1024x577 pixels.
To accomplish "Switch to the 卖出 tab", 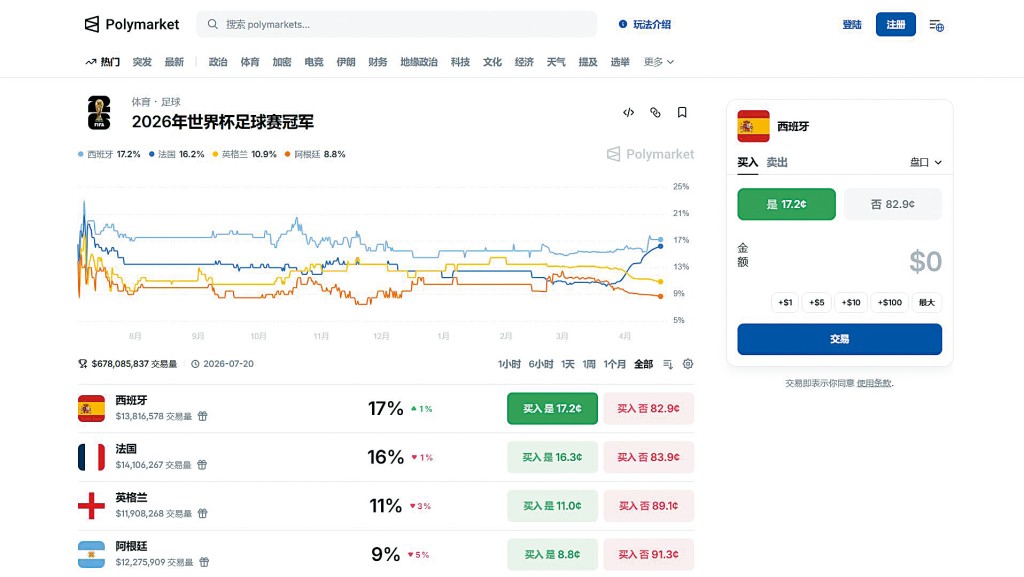I will pyautogui.click(x=776, y=162).
